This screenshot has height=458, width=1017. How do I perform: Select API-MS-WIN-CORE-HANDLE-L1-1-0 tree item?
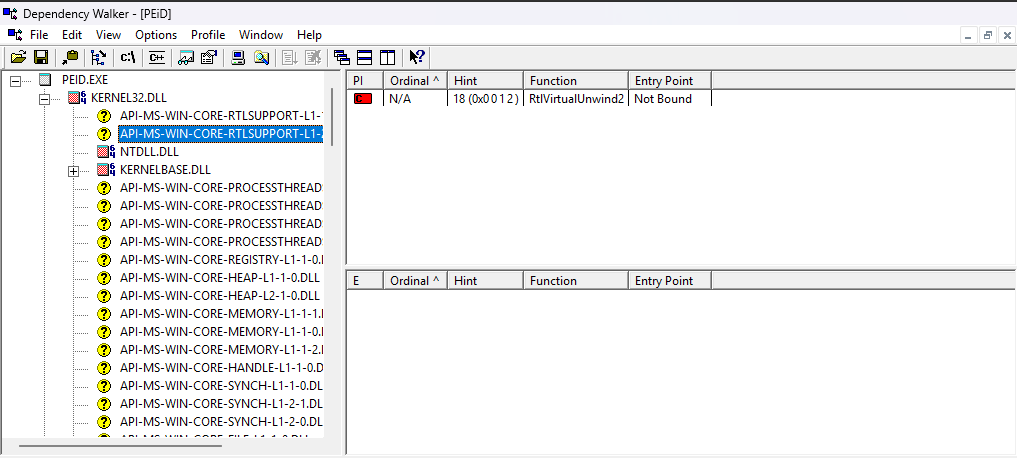[221, 367]
